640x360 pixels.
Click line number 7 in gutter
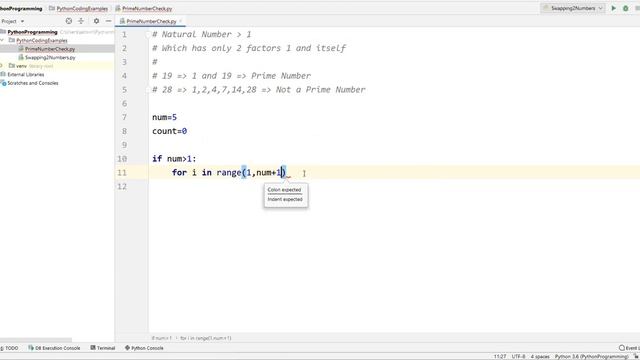click(124, 117)
